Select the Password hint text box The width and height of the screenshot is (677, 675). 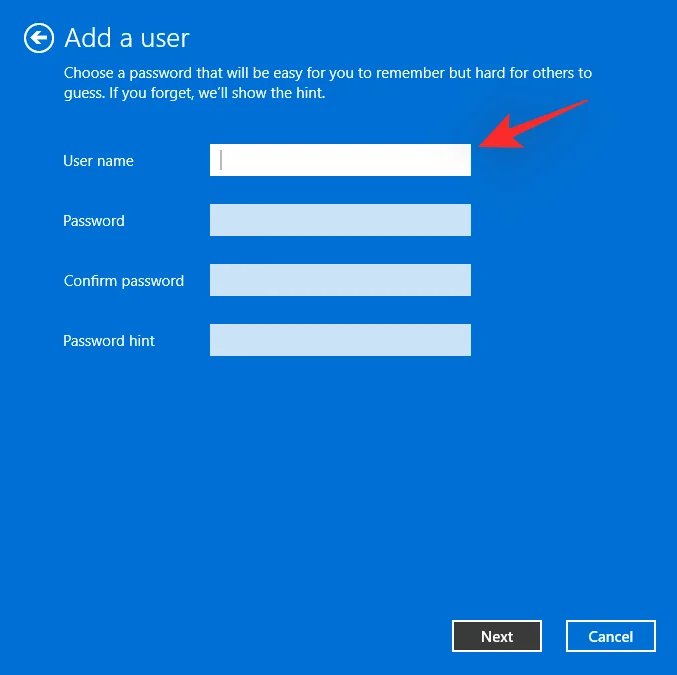point(340,340)
